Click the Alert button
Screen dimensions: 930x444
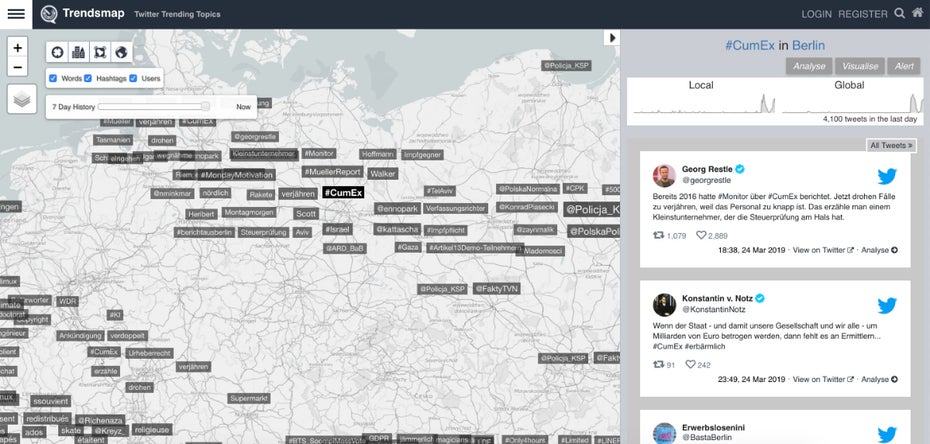point(904,66)
